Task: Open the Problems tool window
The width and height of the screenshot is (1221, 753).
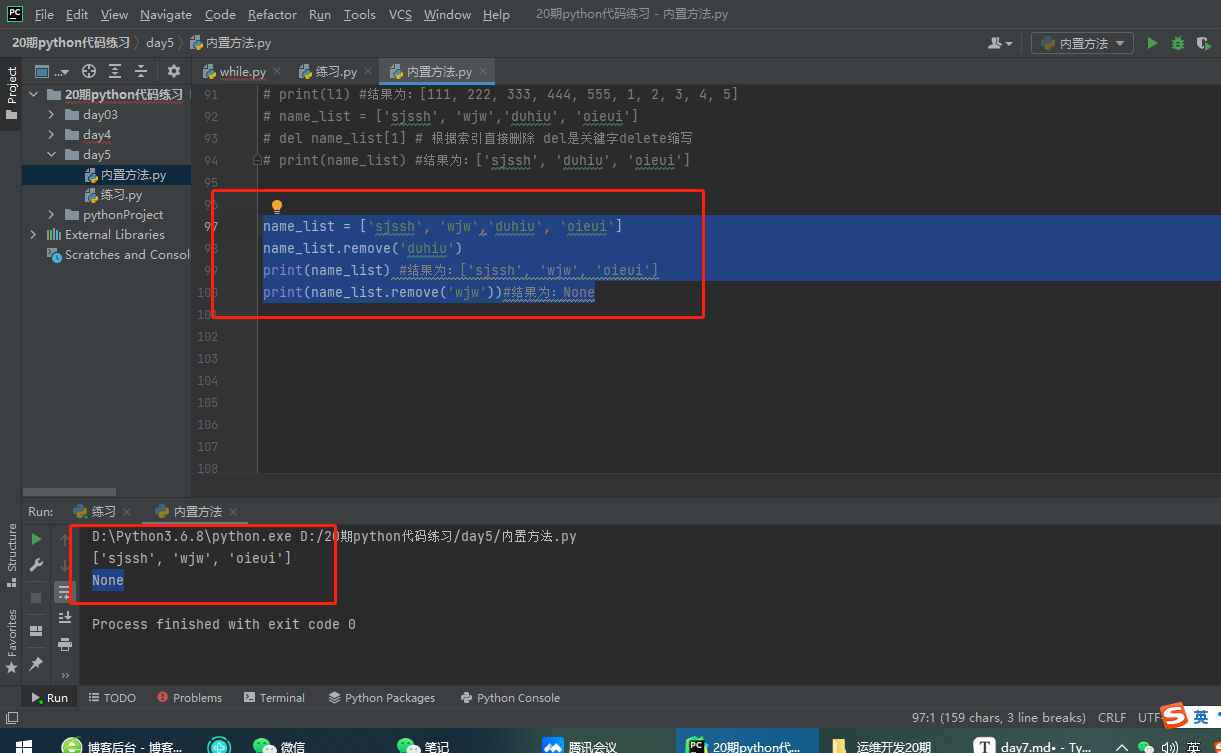Action: click(189, 698)
